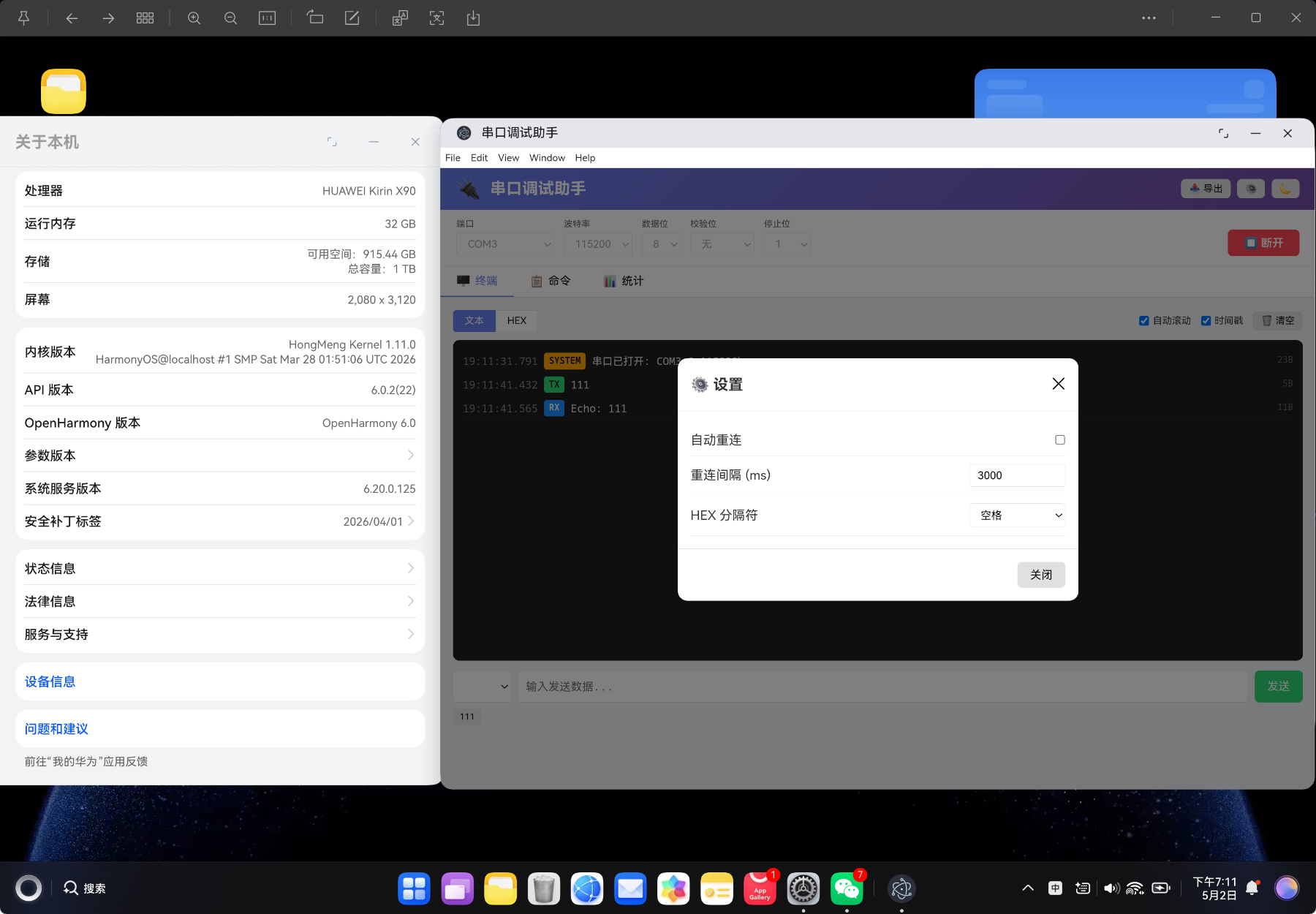Switch to the 统计 tab
The width and height of the screenshot is (1316, 914).
[624, 281]
